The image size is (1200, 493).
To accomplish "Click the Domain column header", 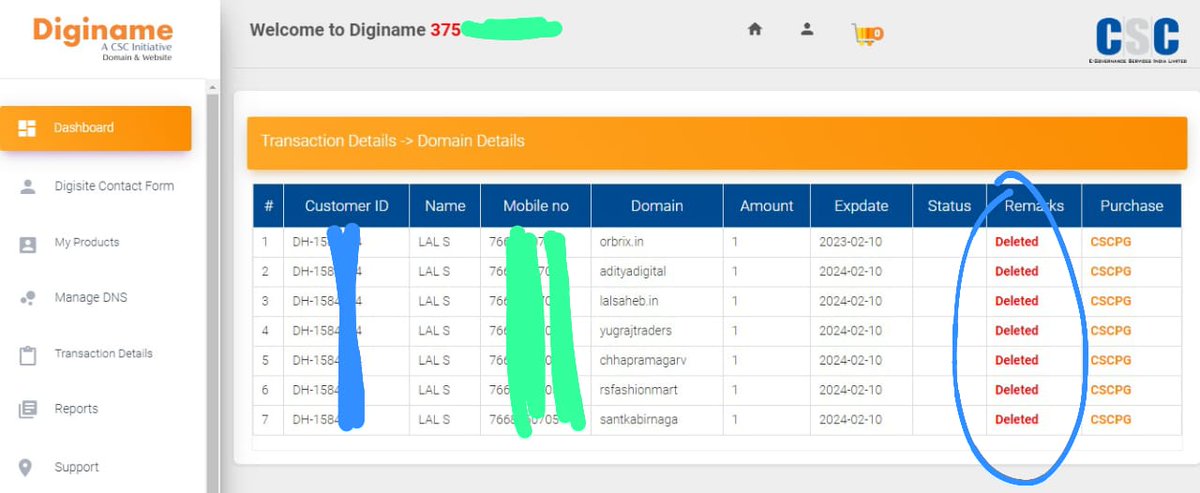I will point(657,206).
